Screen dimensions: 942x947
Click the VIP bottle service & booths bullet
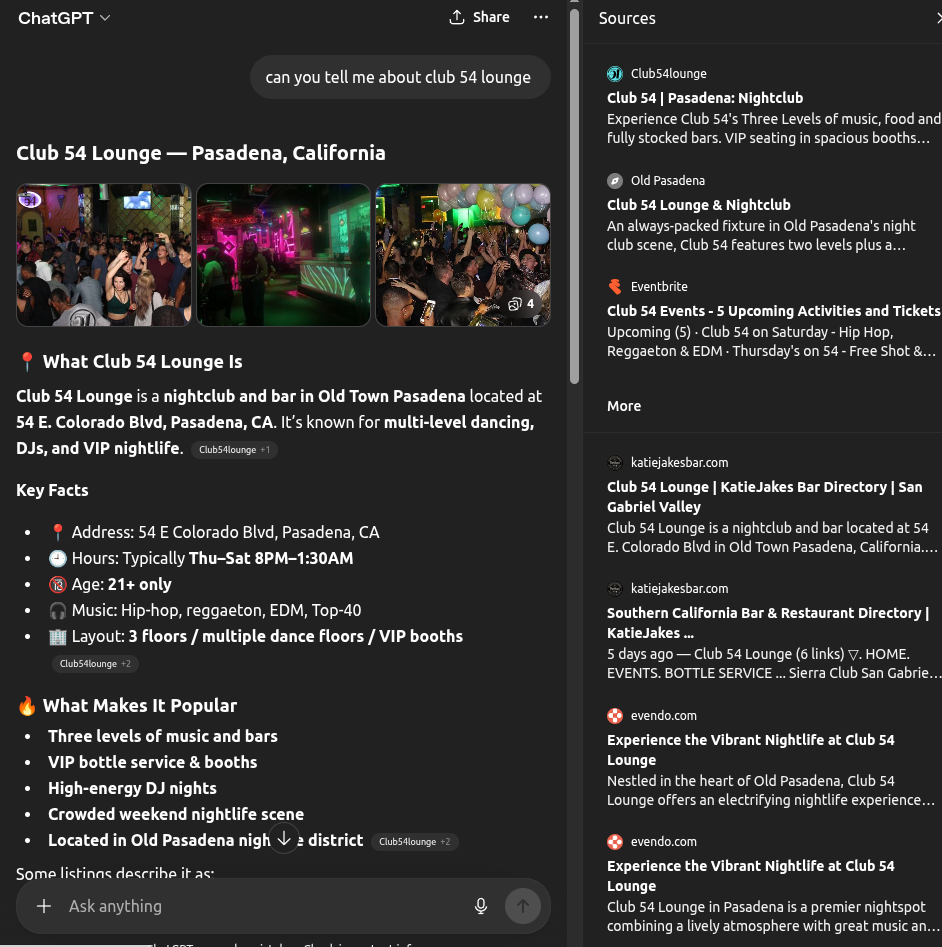(x=153, y=762)
